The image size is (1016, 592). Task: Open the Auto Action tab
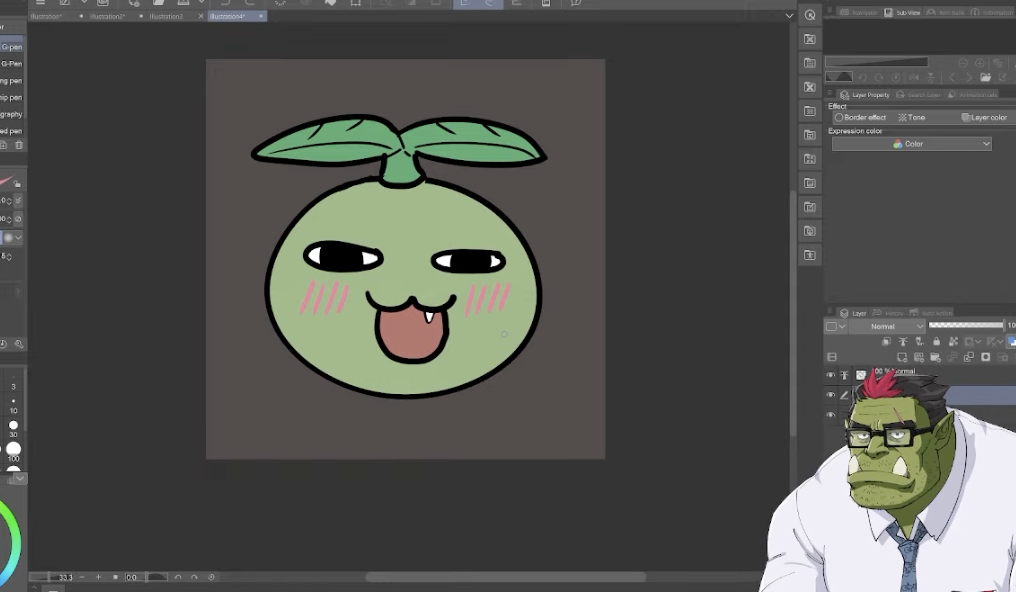click(931, 313)
